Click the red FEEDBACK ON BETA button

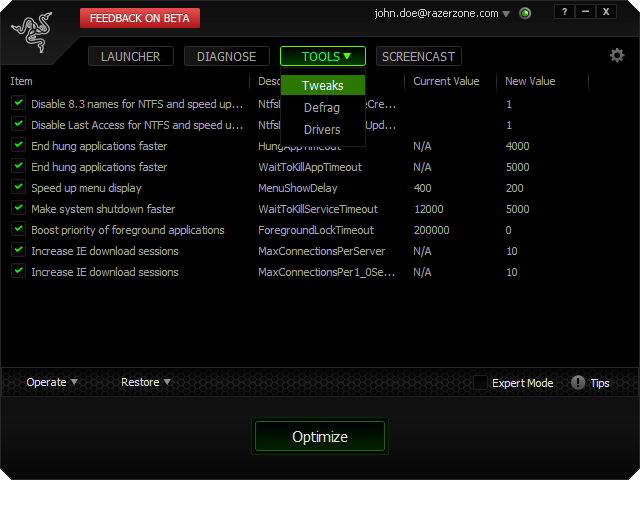[140, 18]
